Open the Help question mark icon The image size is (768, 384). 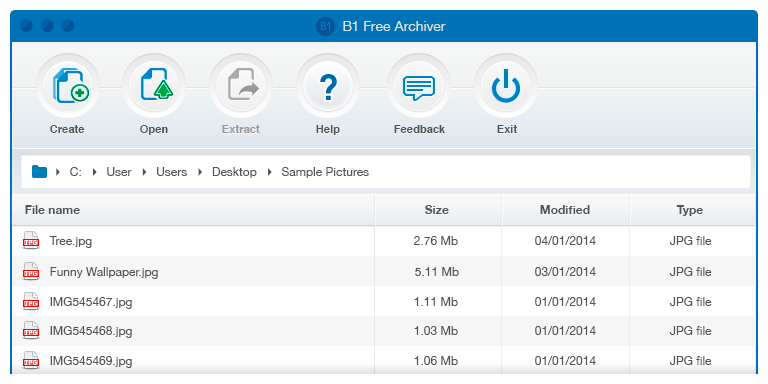328,86
